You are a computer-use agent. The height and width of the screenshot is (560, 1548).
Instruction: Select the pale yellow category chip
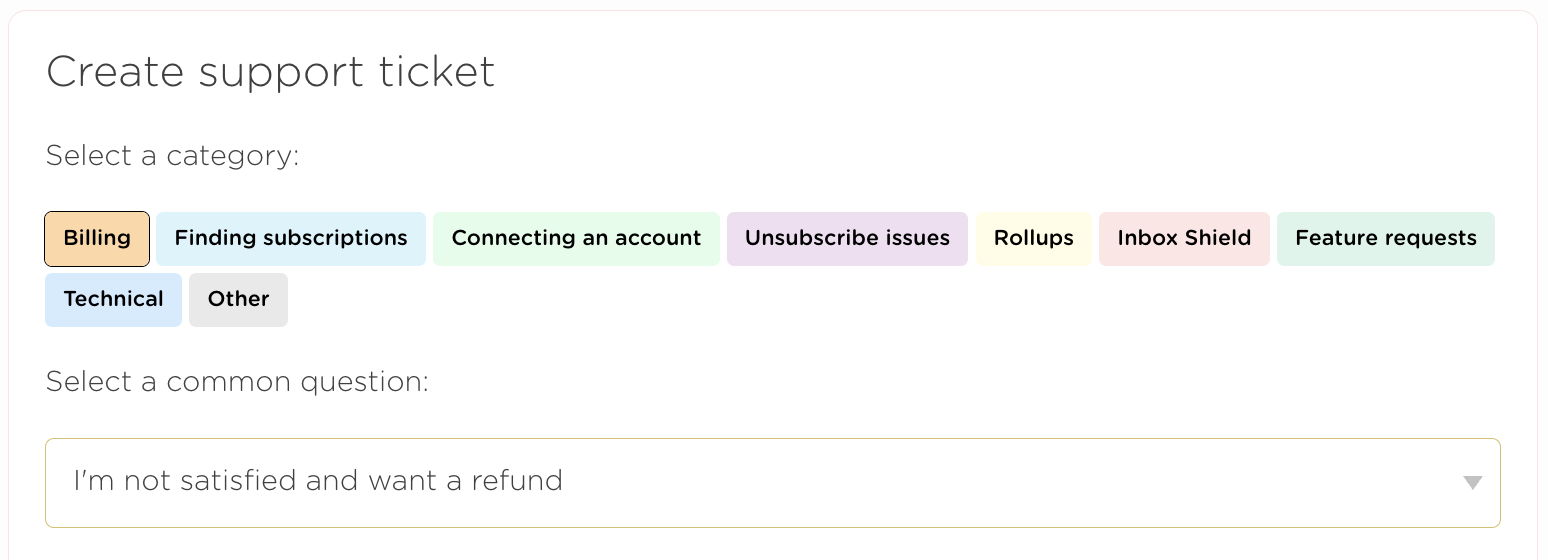[x=1033, y=239]
